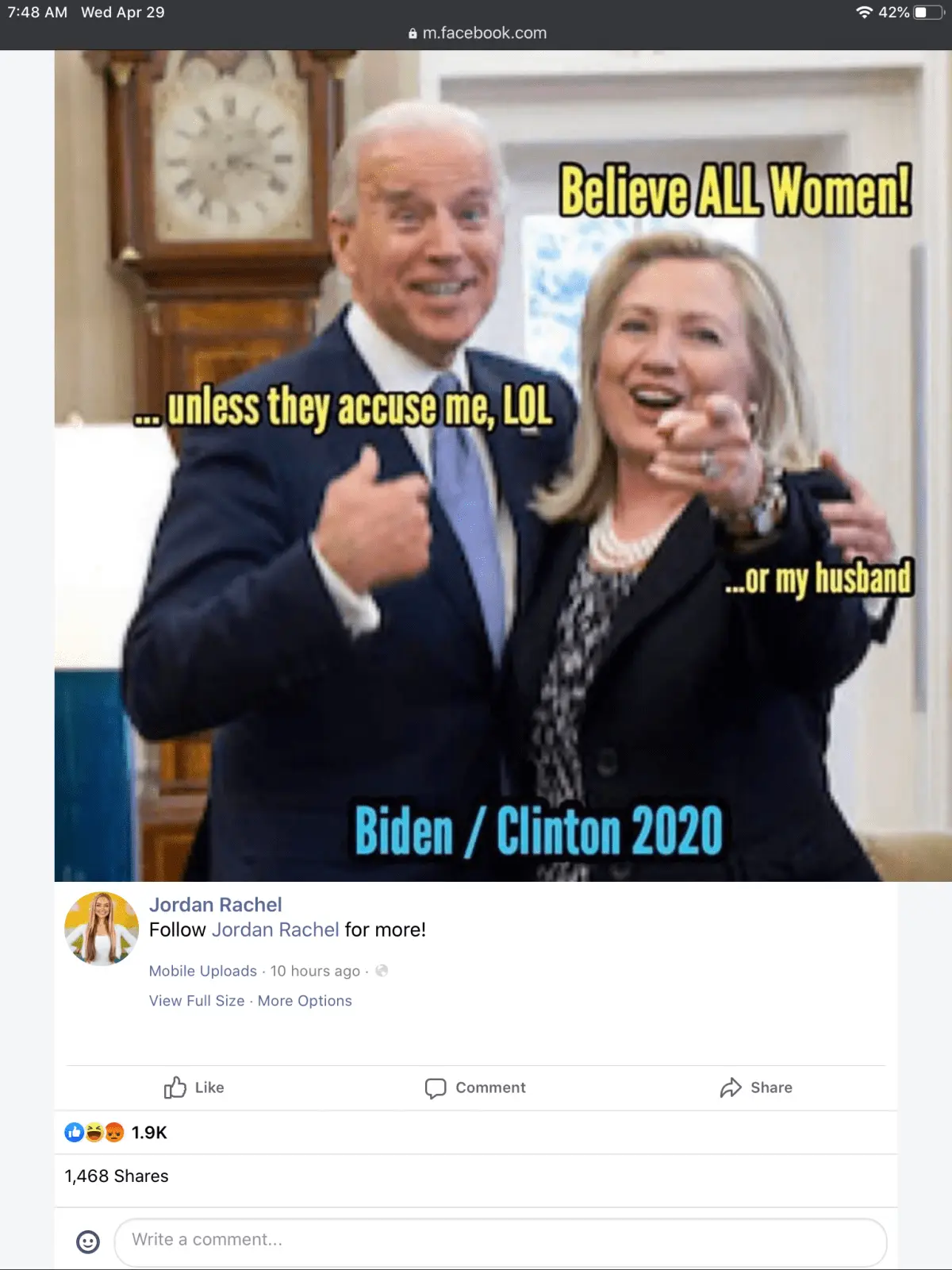952x1270 pixels.
Task: Click Jordan Rachel link in the caption
Action: [x=275, y=929]
